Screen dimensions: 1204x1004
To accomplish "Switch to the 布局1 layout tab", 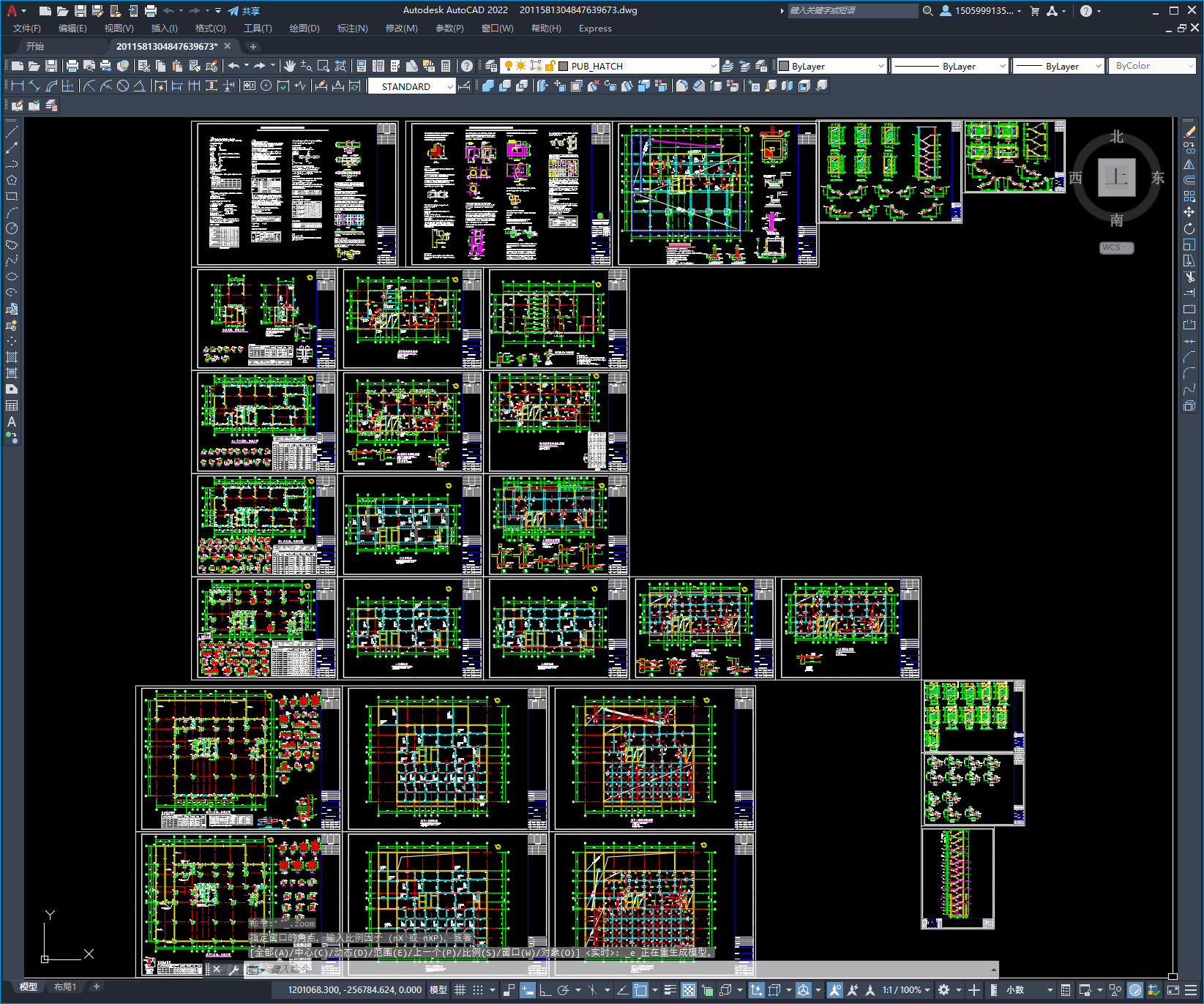I will (x=64, y=987).
